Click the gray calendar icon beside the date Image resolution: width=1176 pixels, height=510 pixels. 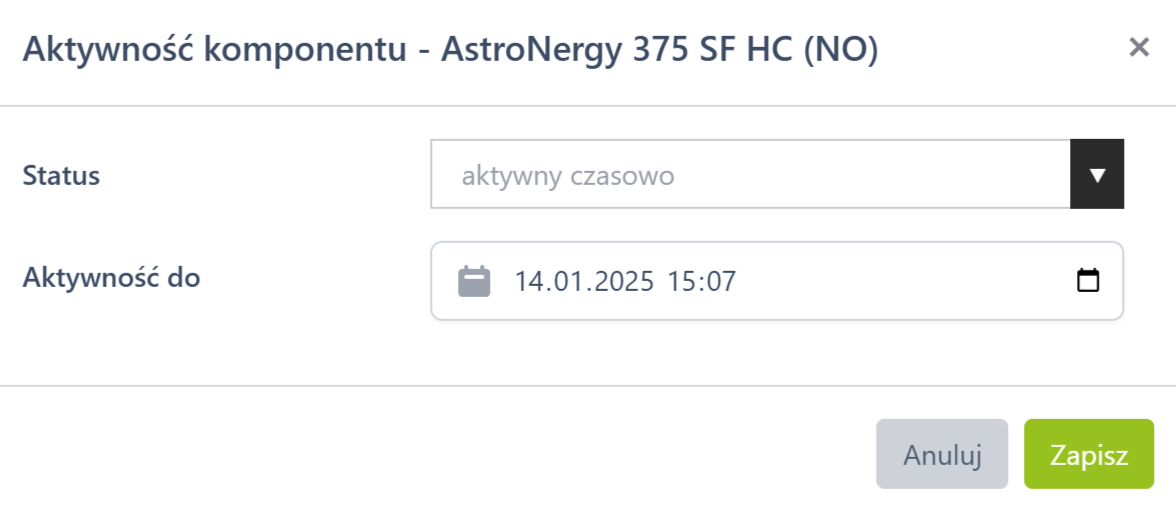coord(474,281)
